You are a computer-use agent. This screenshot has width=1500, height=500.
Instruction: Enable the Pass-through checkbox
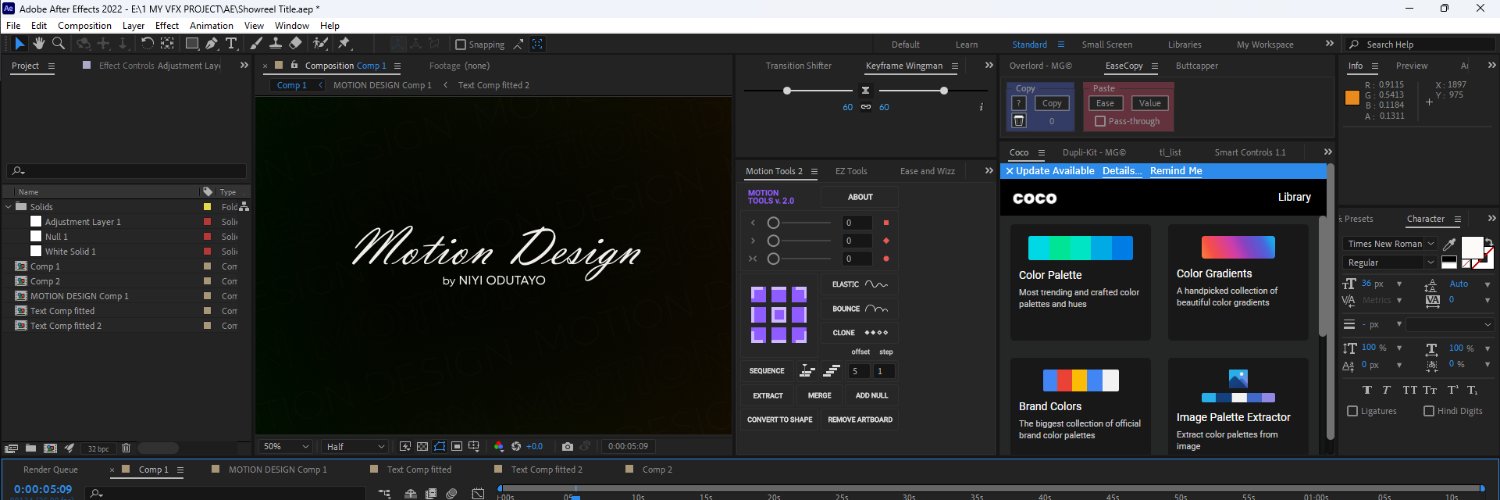point(1100,121)
